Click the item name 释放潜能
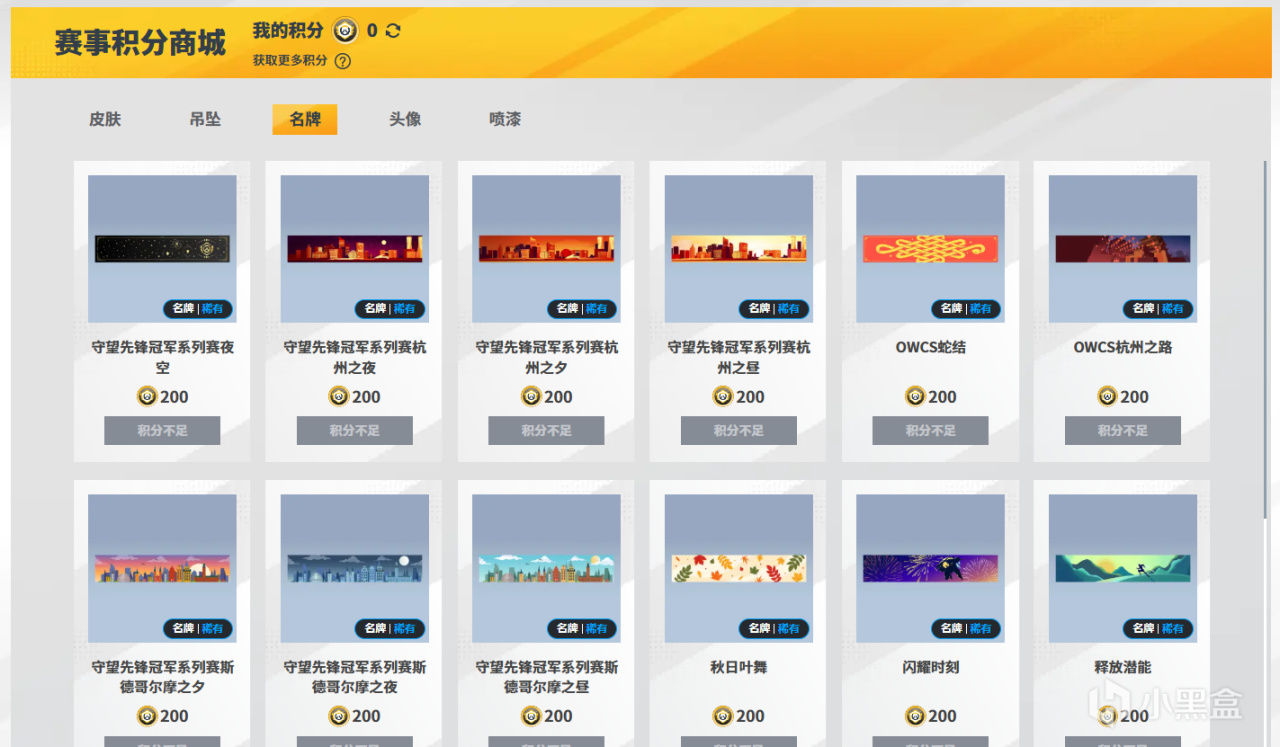This screenshot has width=1280, height=747. click(1123, 667)
